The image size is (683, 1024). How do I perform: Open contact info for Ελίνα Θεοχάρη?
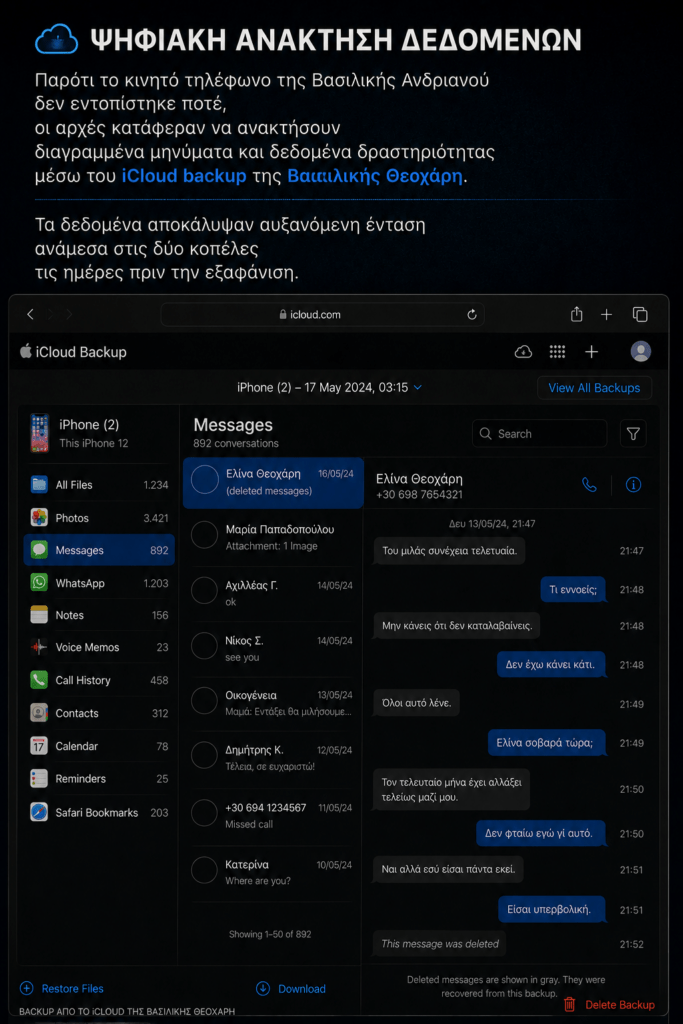(x=633, y=485)
